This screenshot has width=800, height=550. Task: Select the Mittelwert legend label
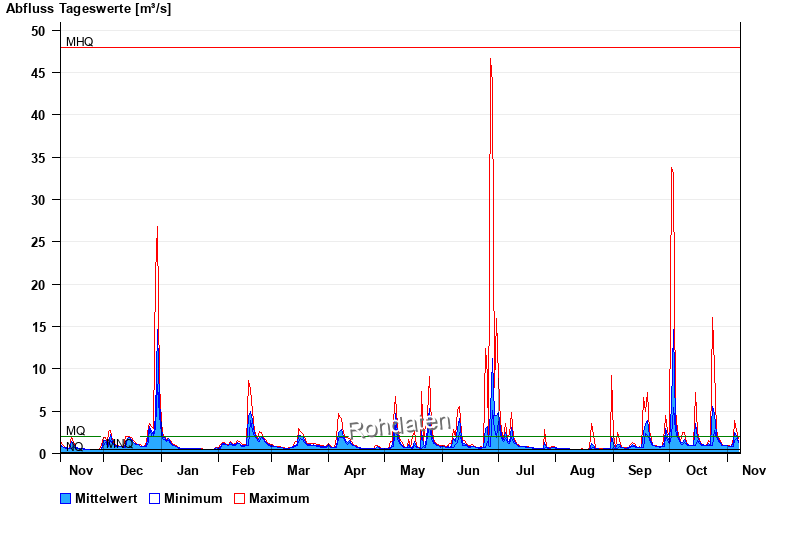pos(106,498)
